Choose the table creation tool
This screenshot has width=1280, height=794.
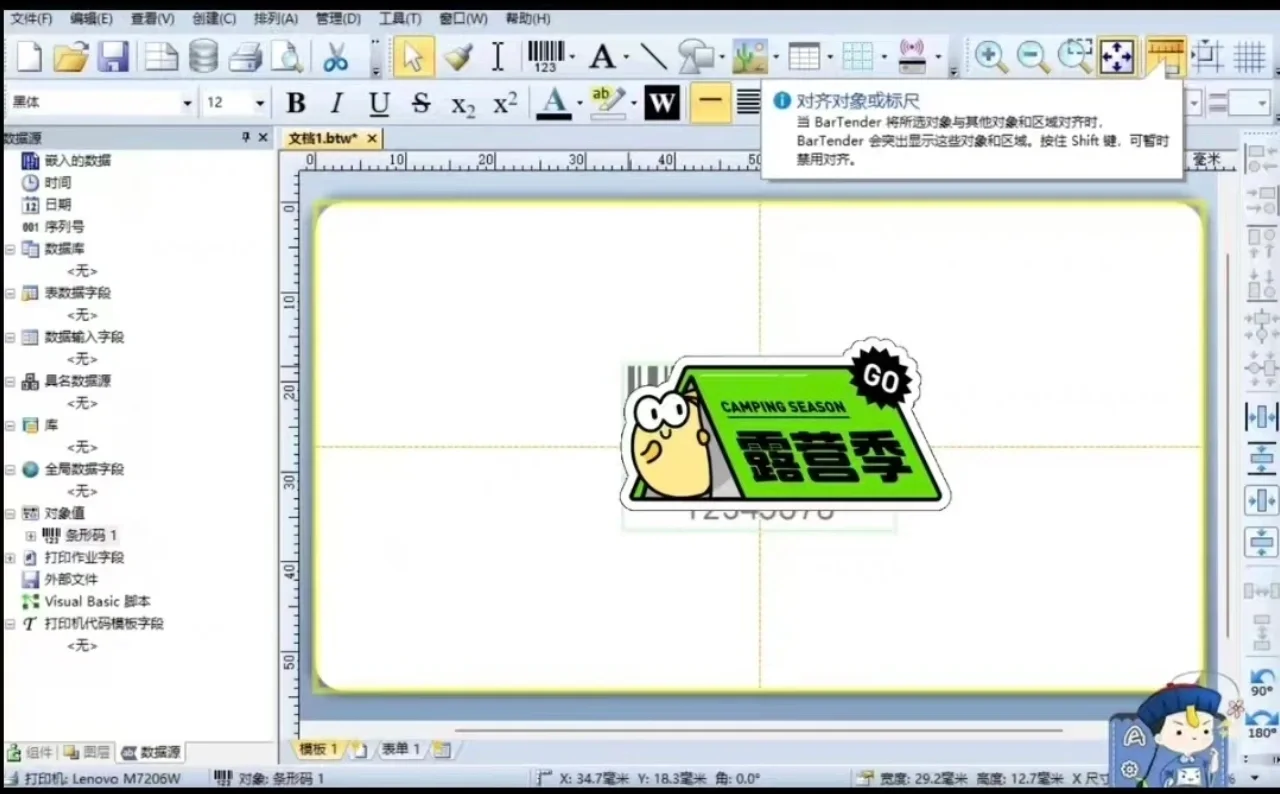pos(804,56)
